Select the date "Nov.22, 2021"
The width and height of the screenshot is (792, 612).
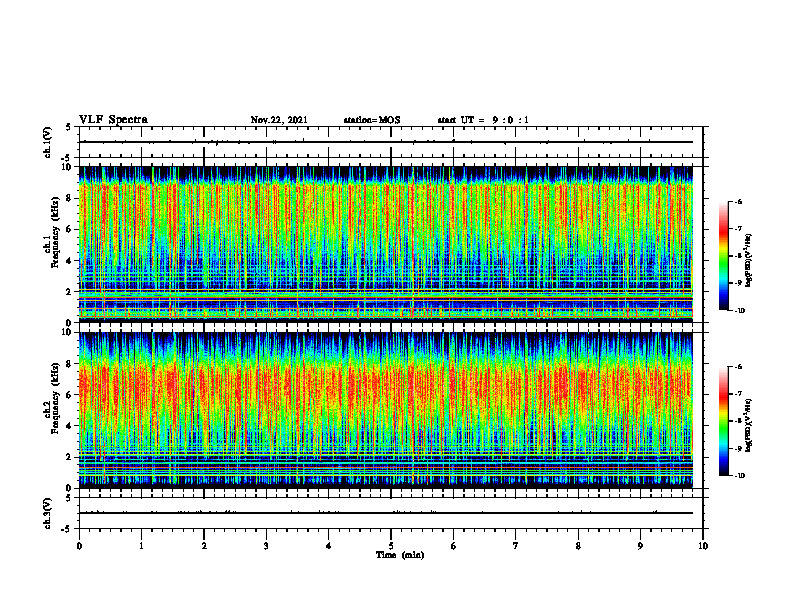[279, 120]
